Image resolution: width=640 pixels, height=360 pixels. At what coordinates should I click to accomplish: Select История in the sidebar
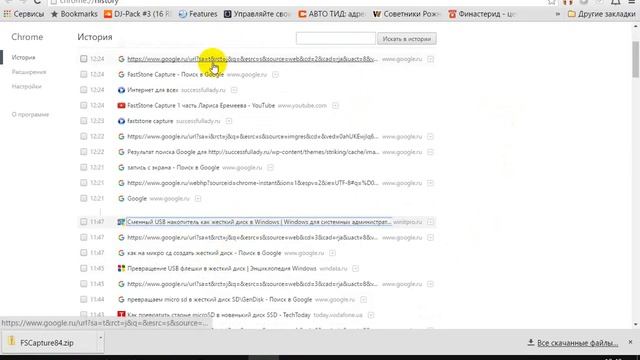23,57
